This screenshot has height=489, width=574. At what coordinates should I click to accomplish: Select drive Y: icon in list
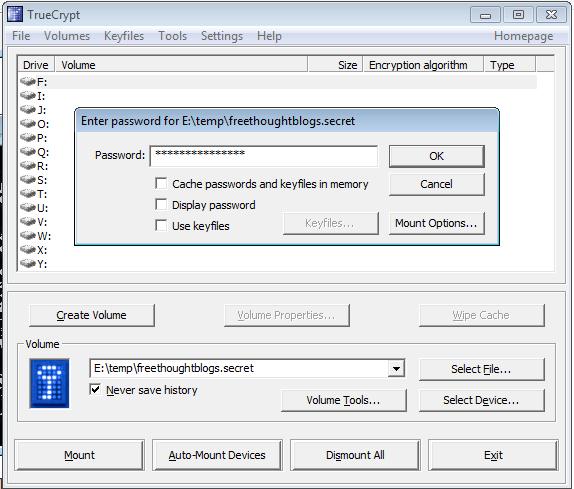[x=28, y=264]
